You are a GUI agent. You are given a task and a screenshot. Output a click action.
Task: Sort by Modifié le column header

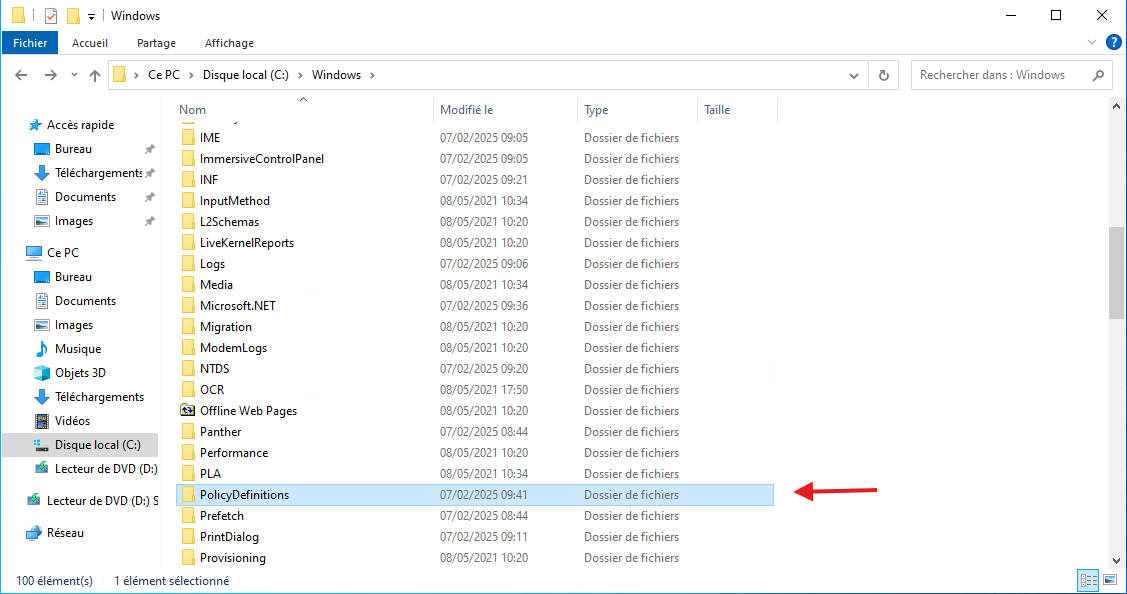click(x=466, y=110)
